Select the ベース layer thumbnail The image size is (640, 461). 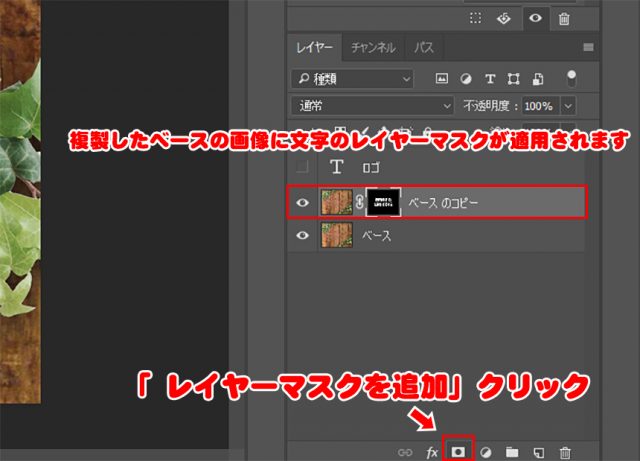coord(337,235)
